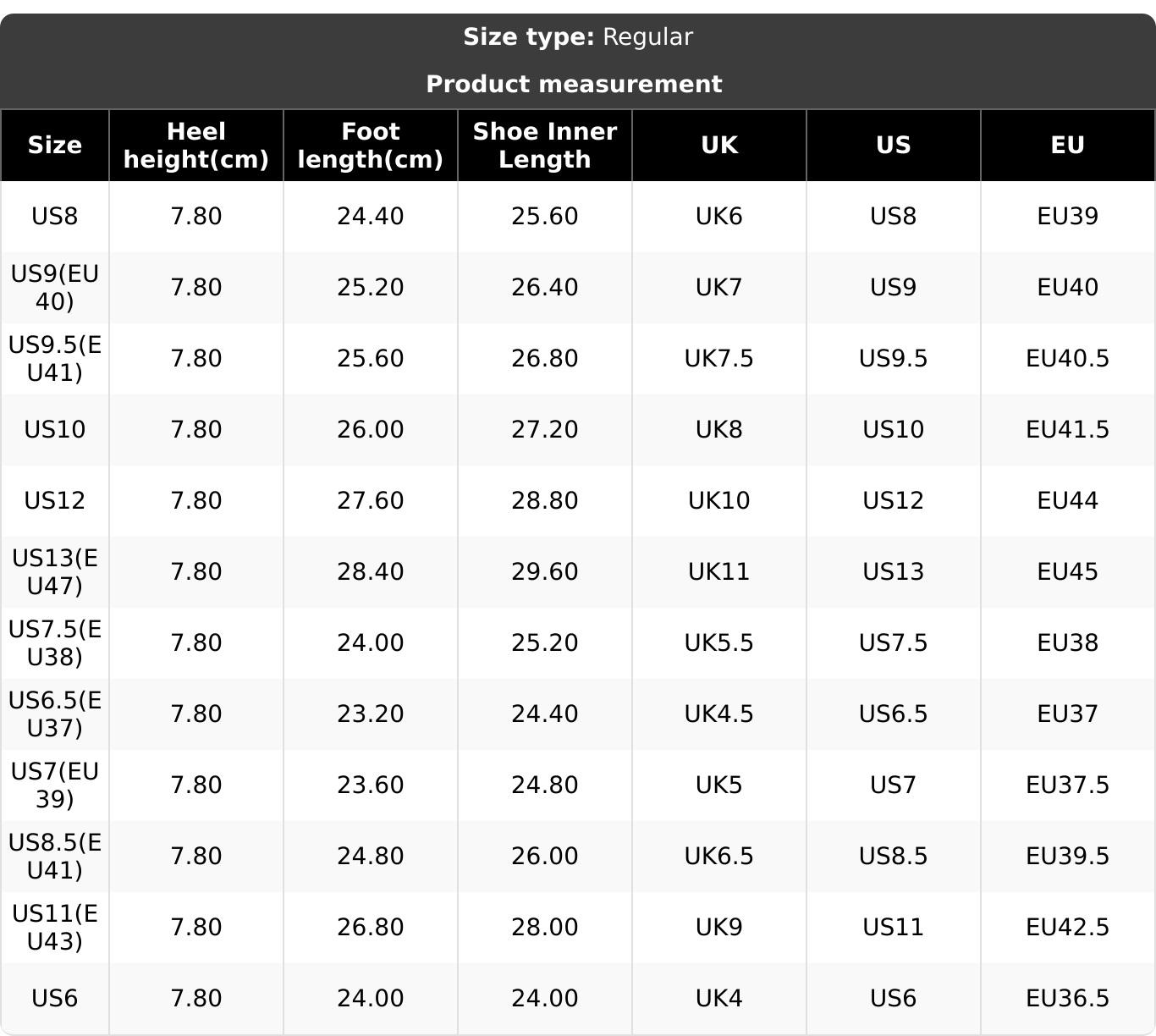Select the UK5.5 cell
Image resolution: width=1156 pixels, height=1036 pixels.
tap(719, 642)
